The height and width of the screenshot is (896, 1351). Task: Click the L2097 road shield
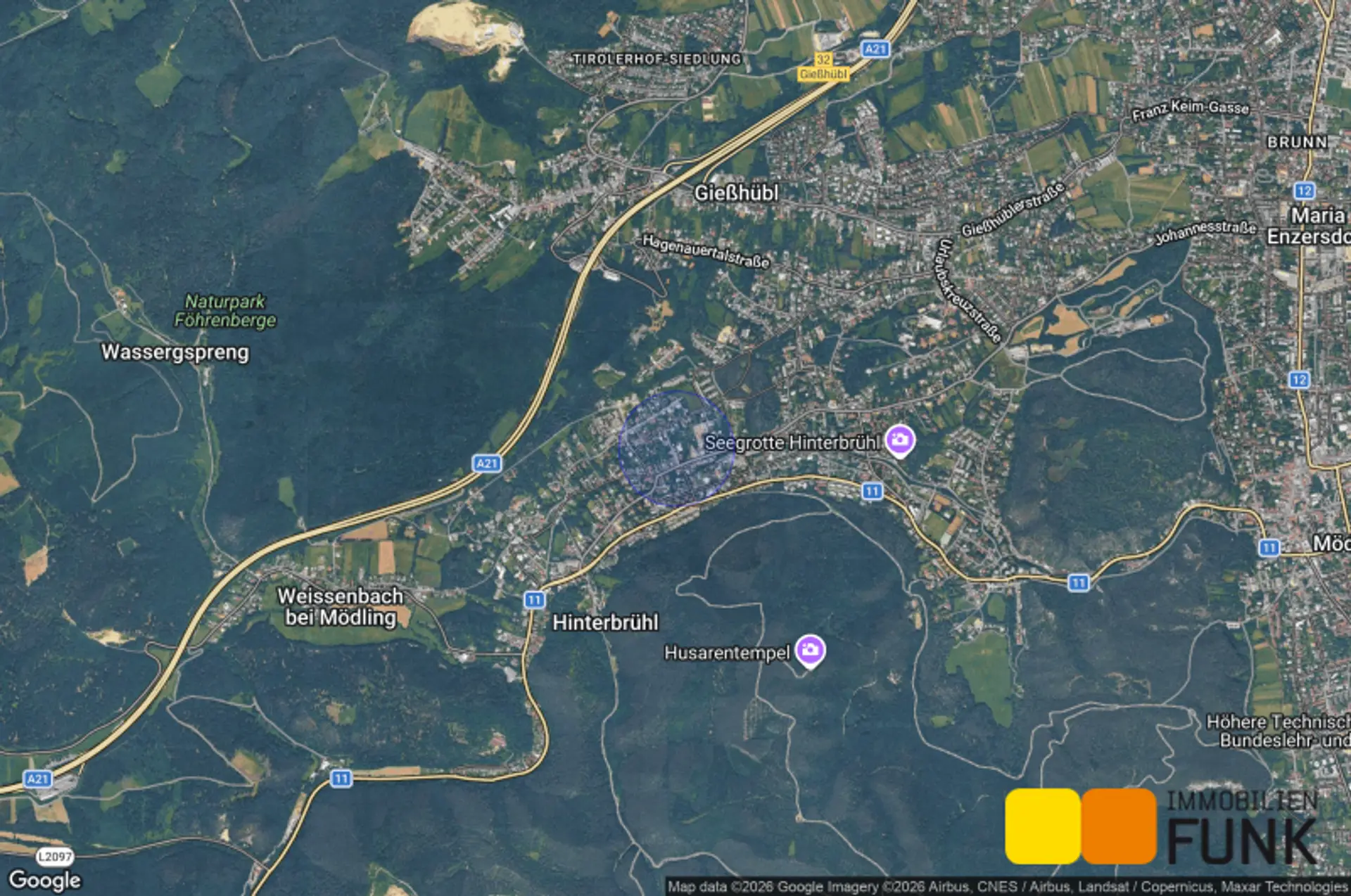pos(55,856)
